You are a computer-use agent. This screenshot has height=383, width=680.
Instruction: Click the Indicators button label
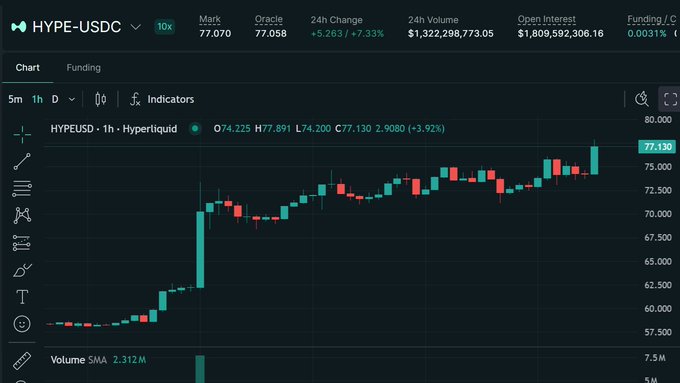tap(171, 99)
